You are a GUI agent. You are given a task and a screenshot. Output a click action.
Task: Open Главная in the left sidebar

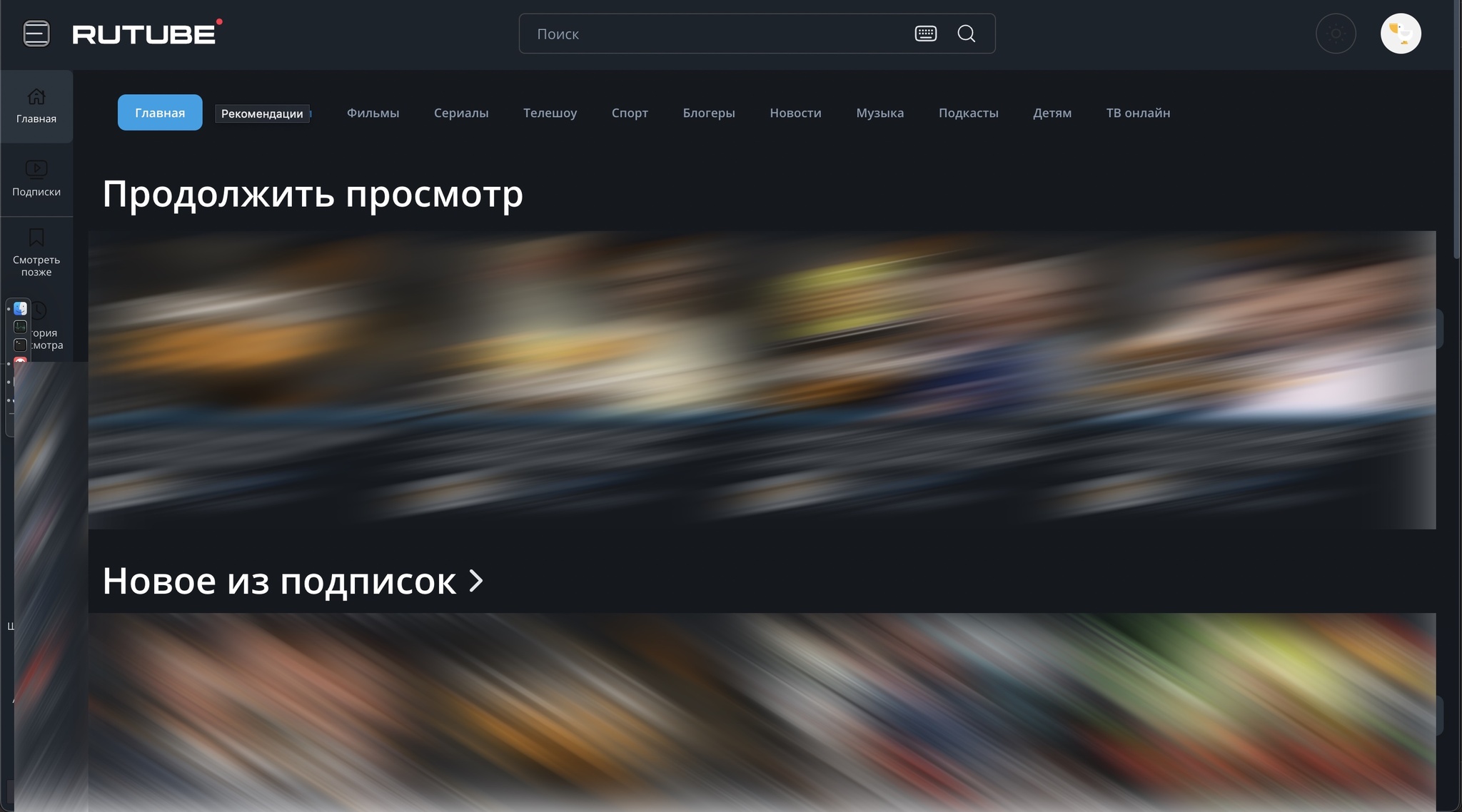36,106
